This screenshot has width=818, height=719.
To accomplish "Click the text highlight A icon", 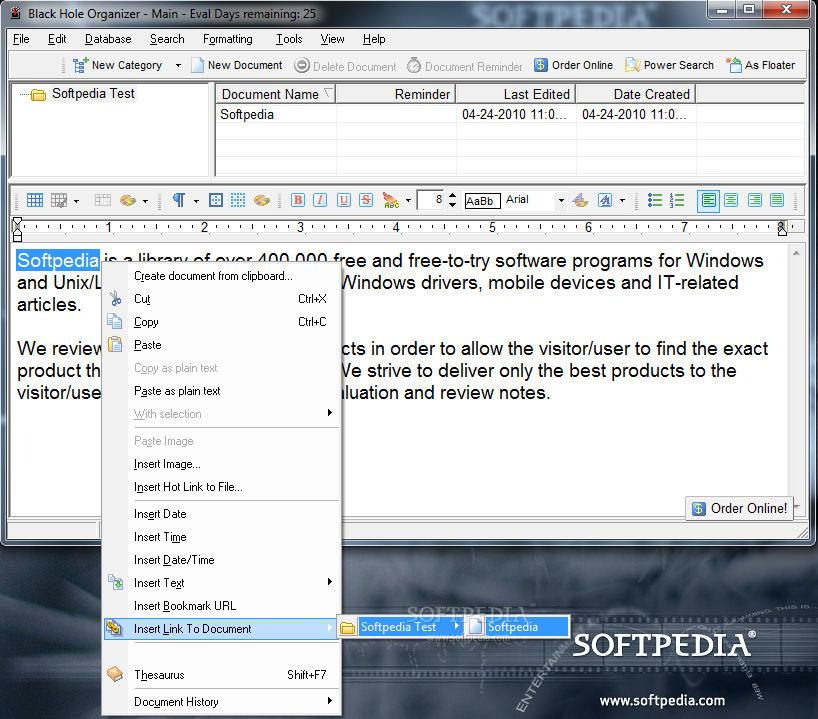I will [x=605, y=200].
